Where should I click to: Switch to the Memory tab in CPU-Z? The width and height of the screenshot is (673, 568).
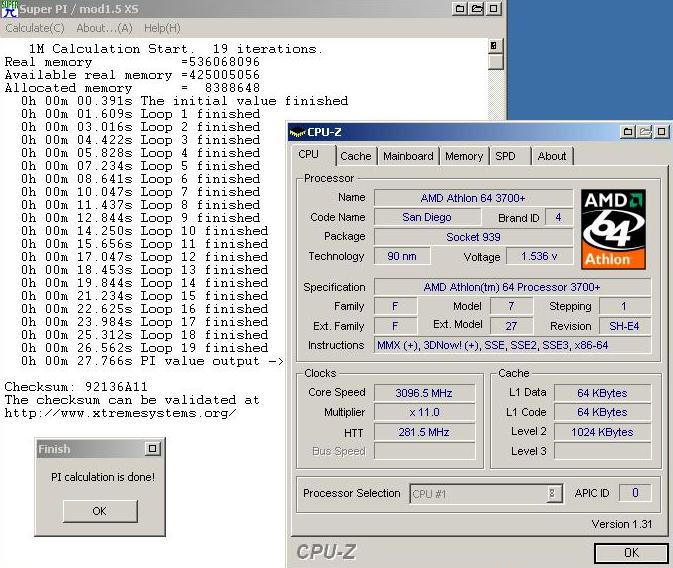click(464, 156)
